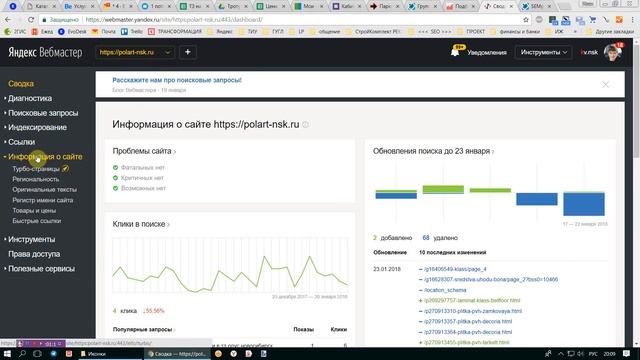The height and width of the screenshot is (360, 640).
Task: Open the plitka-pvh-zamkovaya.html URL link
Action: click(x=473, y=311)
